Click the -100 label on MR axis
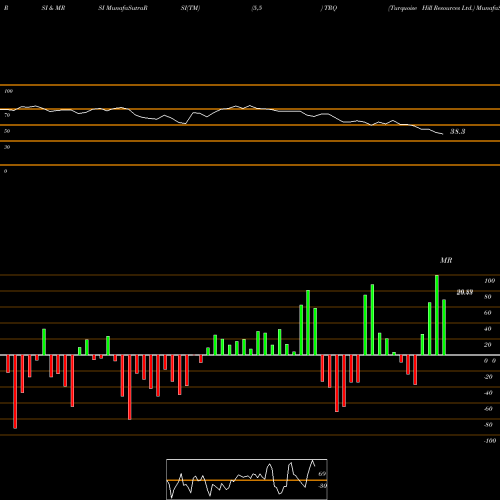 (x=490, y=441)
